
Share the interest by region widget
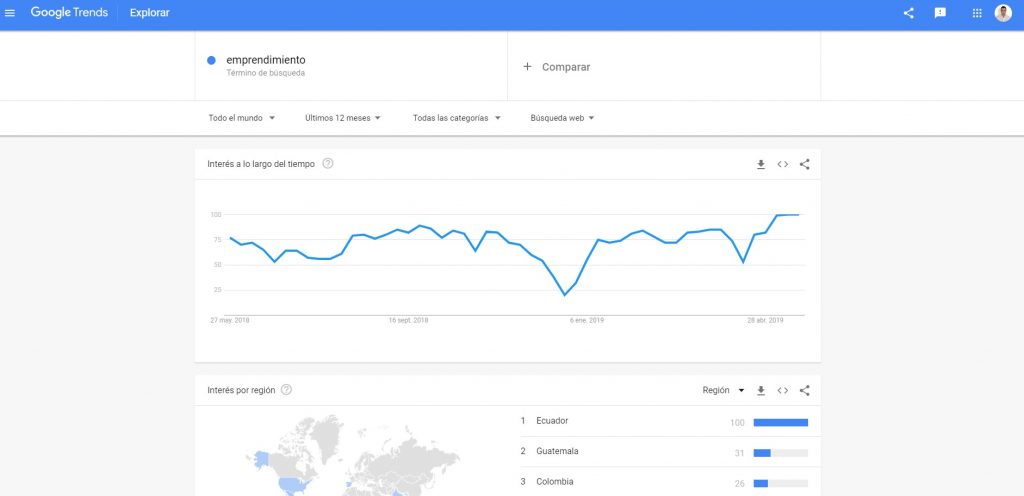805,390
